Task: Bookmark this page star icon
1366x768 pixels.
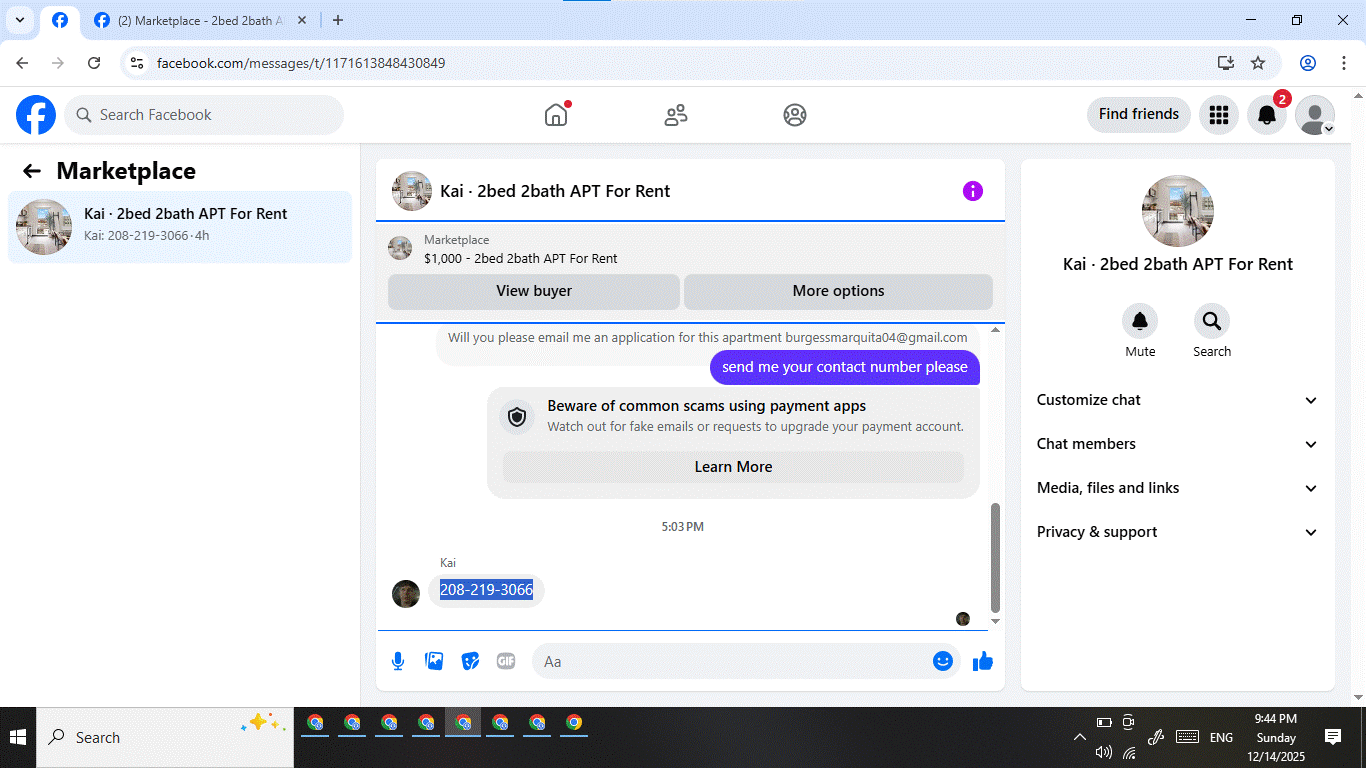Action: [1258, 63]
